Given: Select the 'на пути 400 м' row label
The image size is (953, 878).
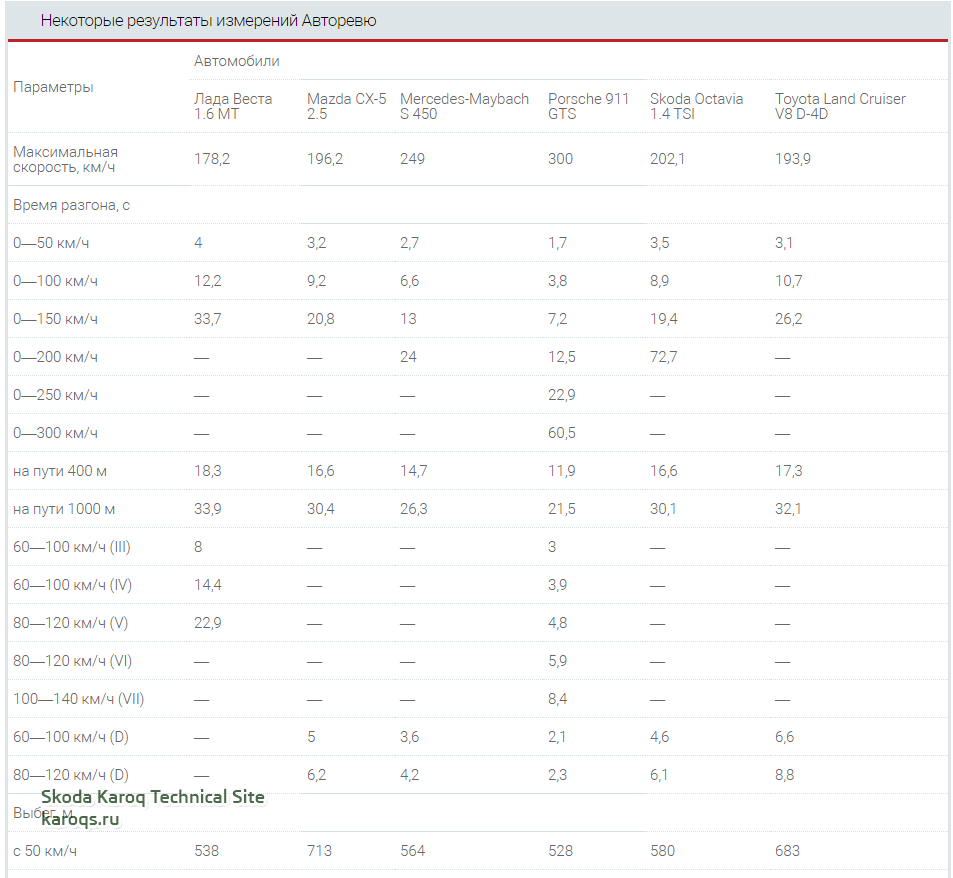Looking at the screenshot, I should 60,471.
